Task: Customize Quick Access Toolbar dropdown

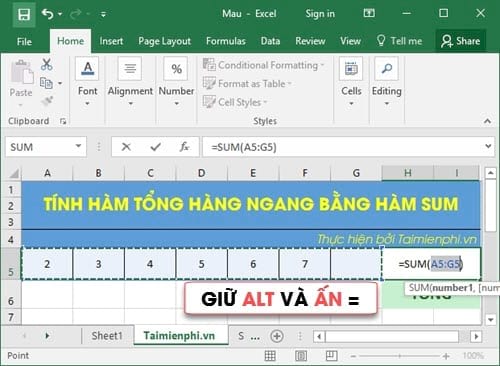Action: coord(103,14)
